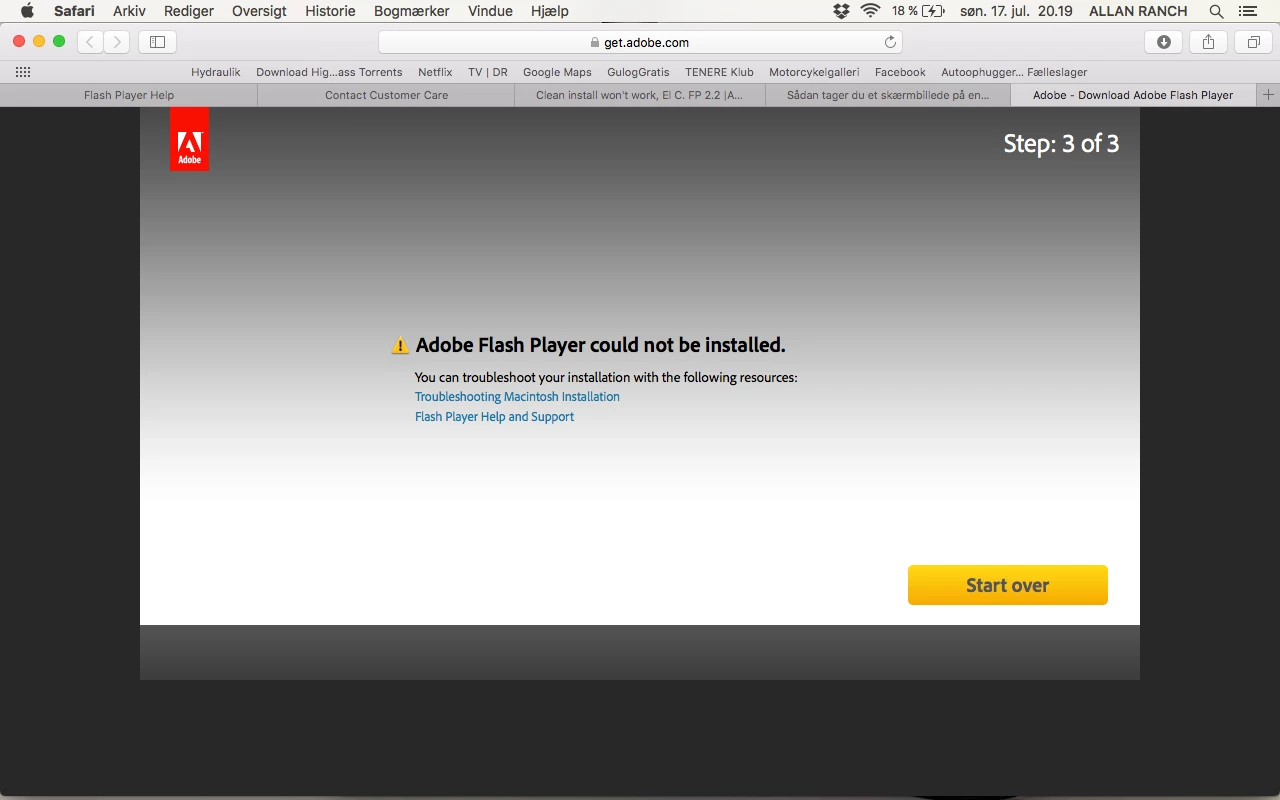1280x800 pixels.
Task: Click the battery status indicator
Action: point(918,11)
